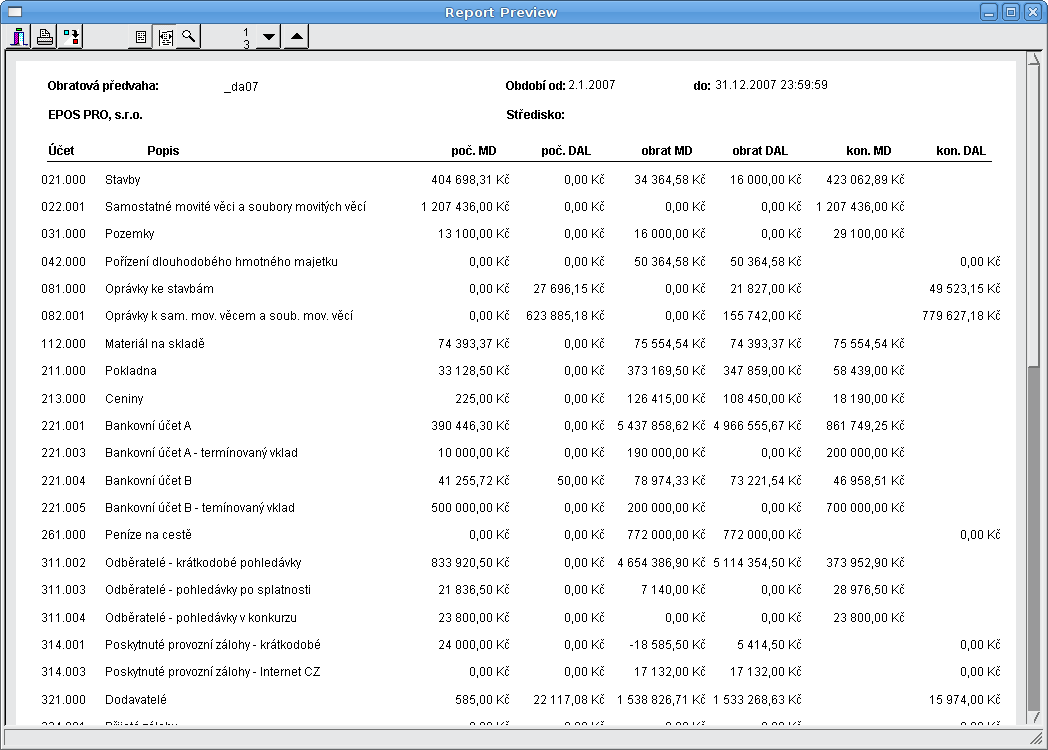Click the page number indicator in toolbar

point(246,38)
